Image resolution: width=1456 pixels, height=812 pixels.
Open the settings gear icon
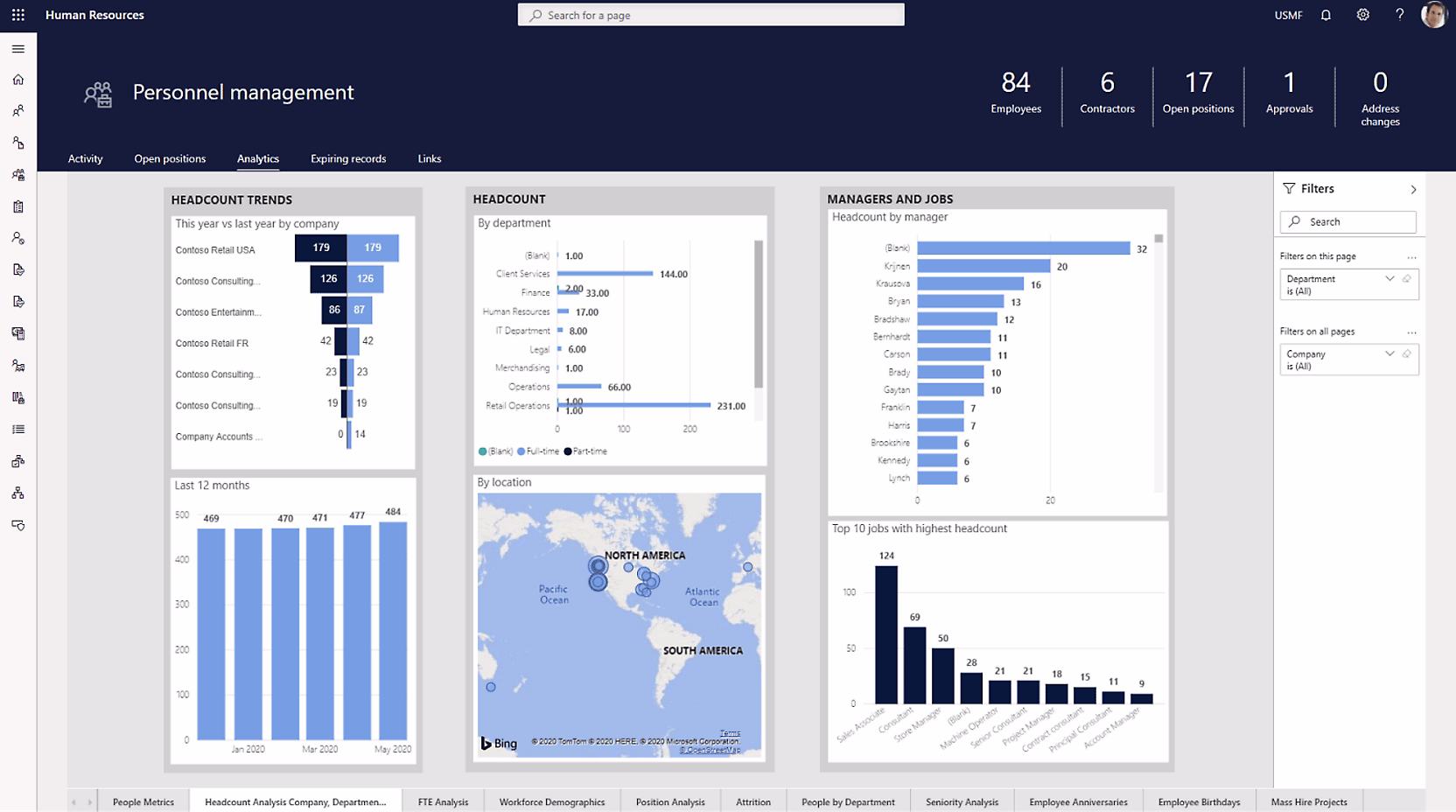tap(1362, 15)
